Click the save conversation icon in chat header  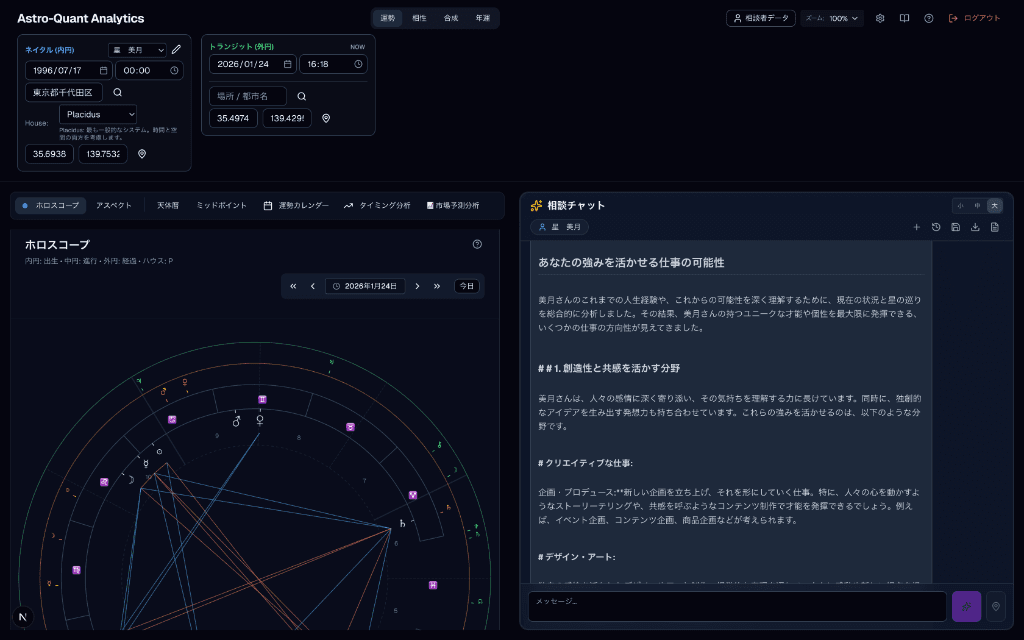tap(956, 227)
